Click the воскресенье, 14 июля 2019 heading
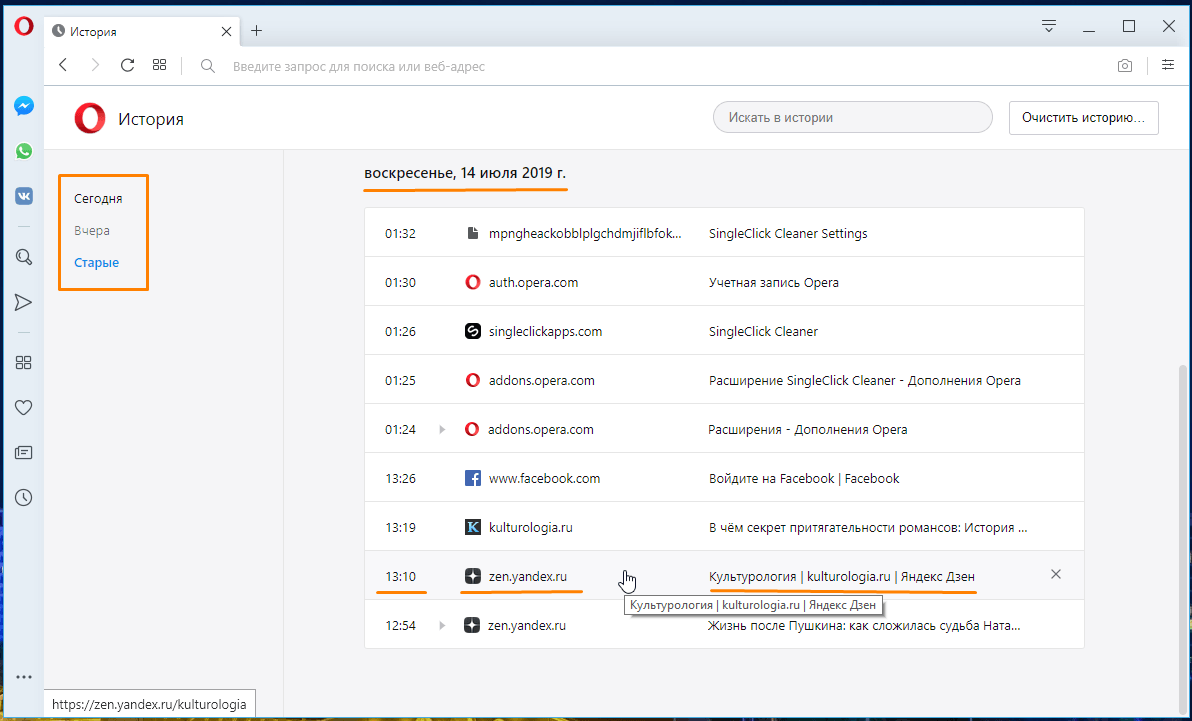The width and height of the screenshot is (1192, 721). tap(465, 173)
